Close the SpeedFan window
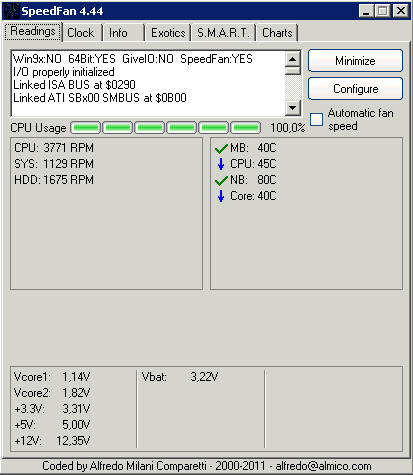 click(x=401, y=11)
